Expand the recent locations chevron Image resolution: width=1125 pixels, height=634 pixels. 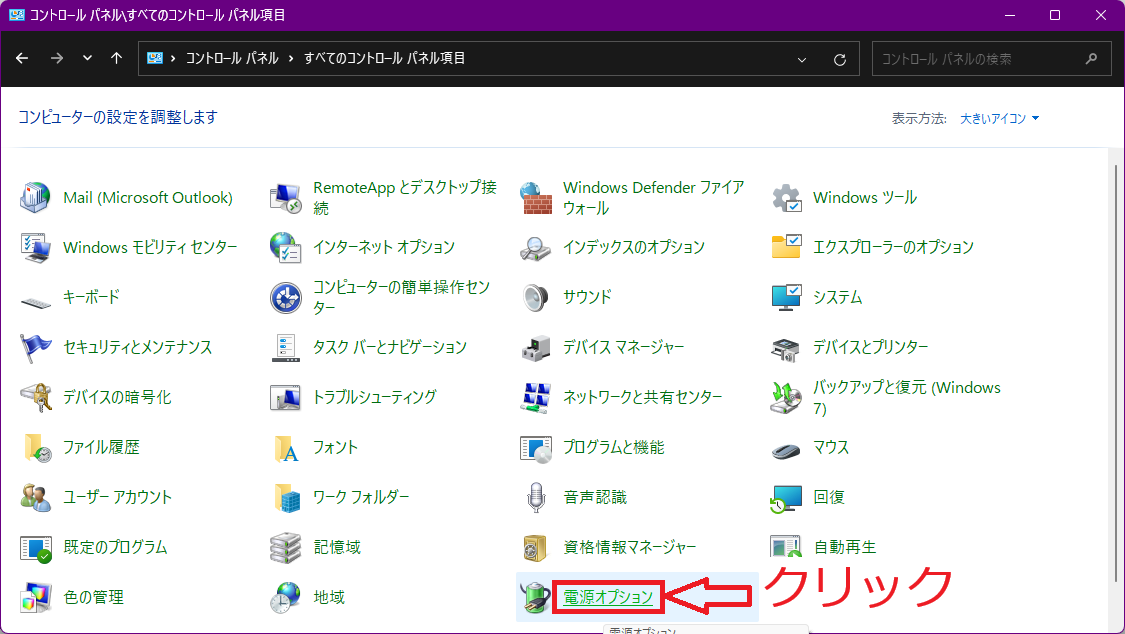pyautogui.click(x=87, y=59)
